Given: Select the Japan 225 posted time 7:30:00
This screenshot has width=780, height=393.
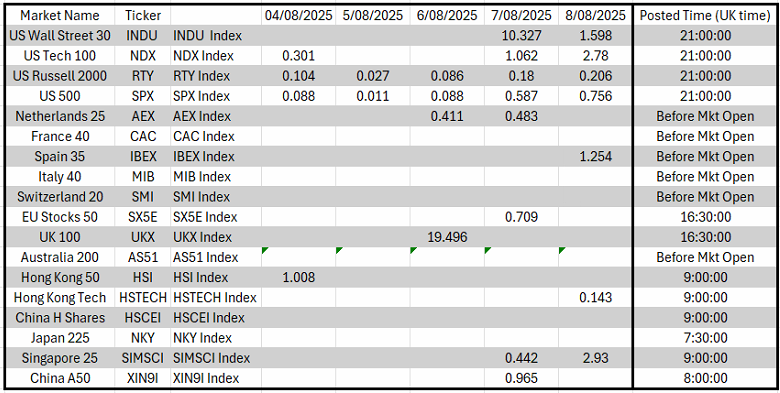Looking at the screenshot, I should (705, 338).
